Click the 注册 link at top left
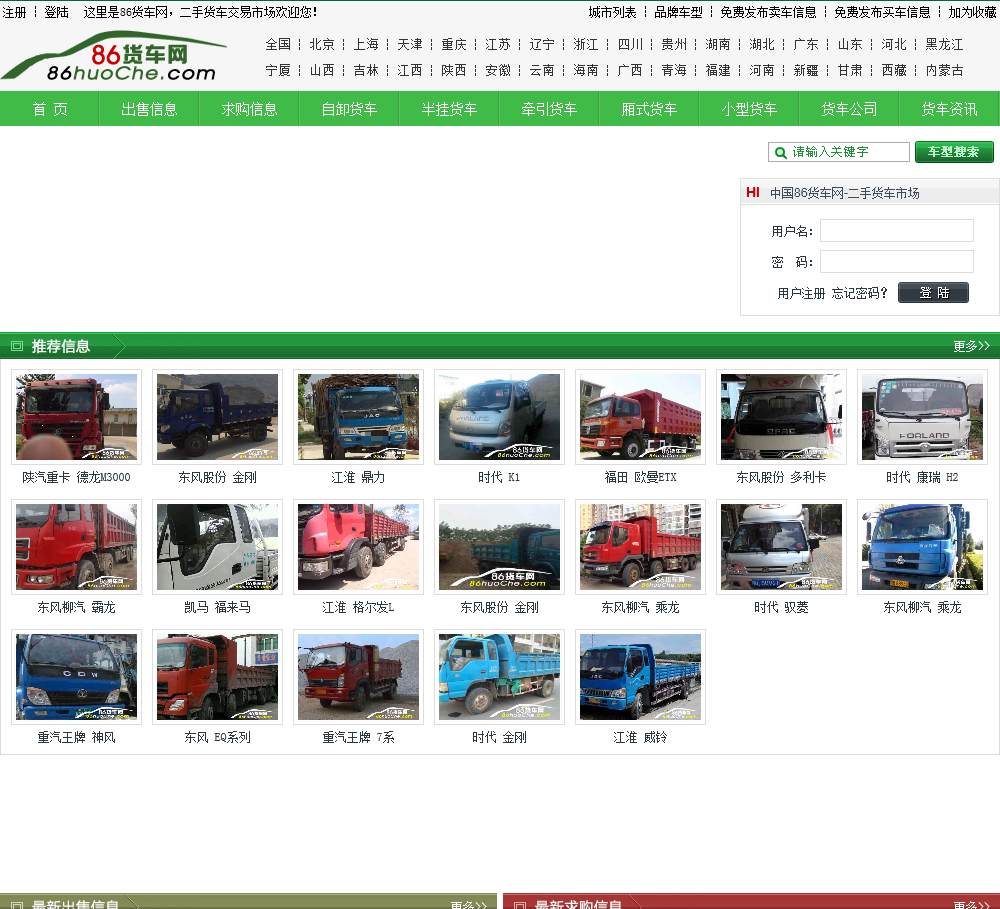The image size is (1000, 909). [15, 12]
